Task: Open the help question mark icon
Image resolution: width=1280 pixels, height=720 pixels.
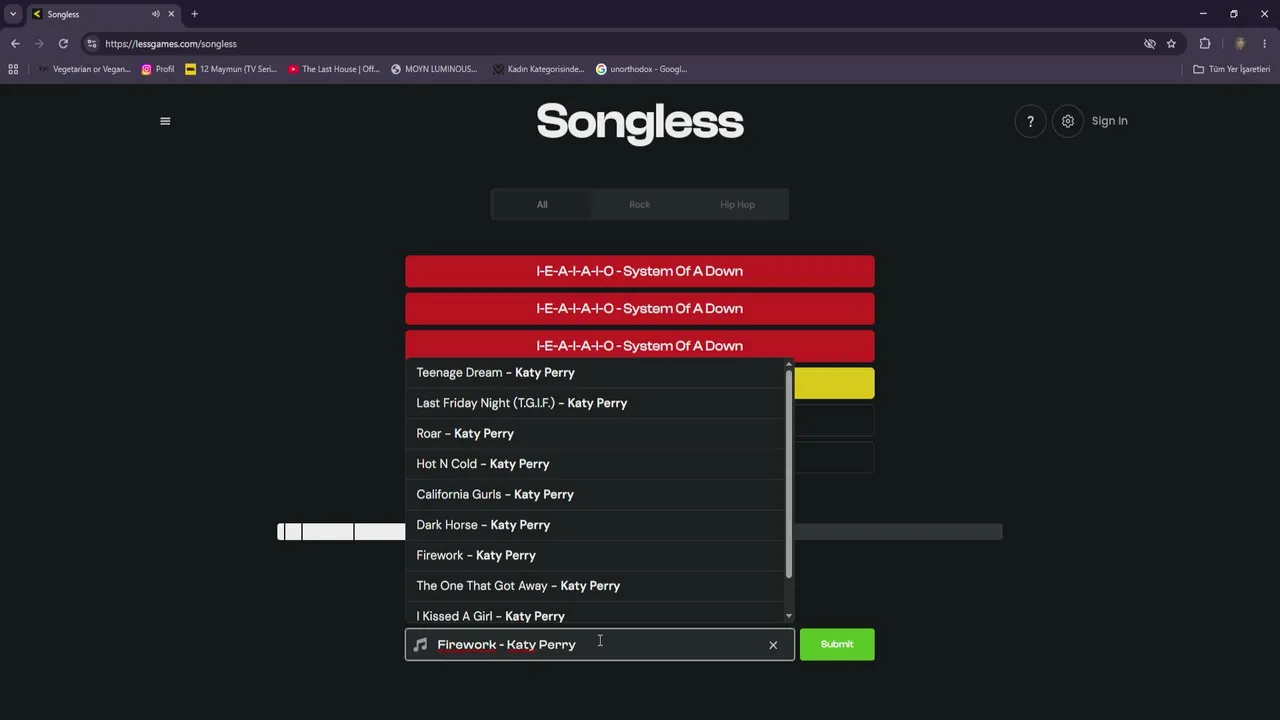Action: click(x=1030, y=121)
